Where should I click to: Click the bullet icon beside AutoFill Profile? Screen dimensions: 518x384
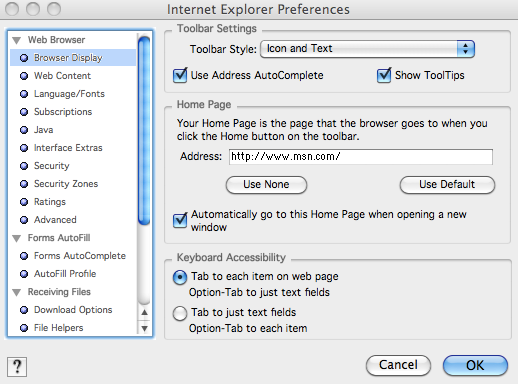[x=24, y=274]
